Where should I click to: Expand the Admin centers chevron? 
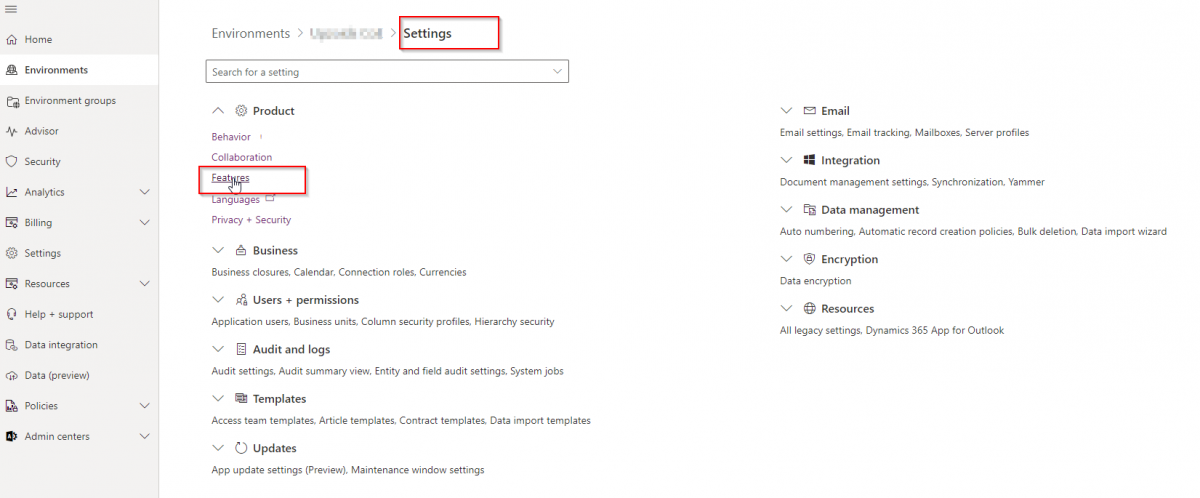click(x=145, y=437)
